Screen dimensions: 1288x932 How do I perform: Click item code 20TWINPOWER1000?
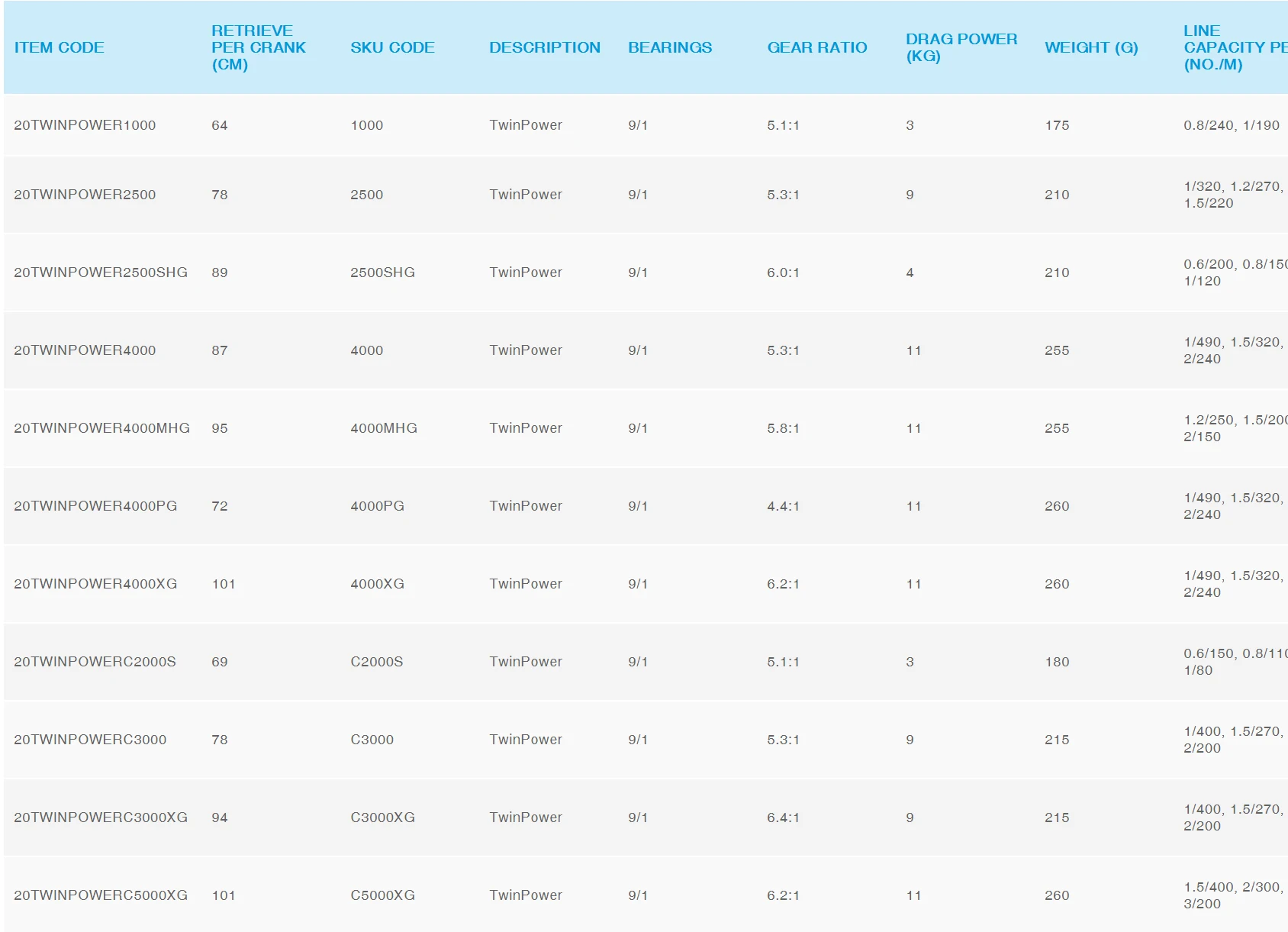(x=85, y=125)
